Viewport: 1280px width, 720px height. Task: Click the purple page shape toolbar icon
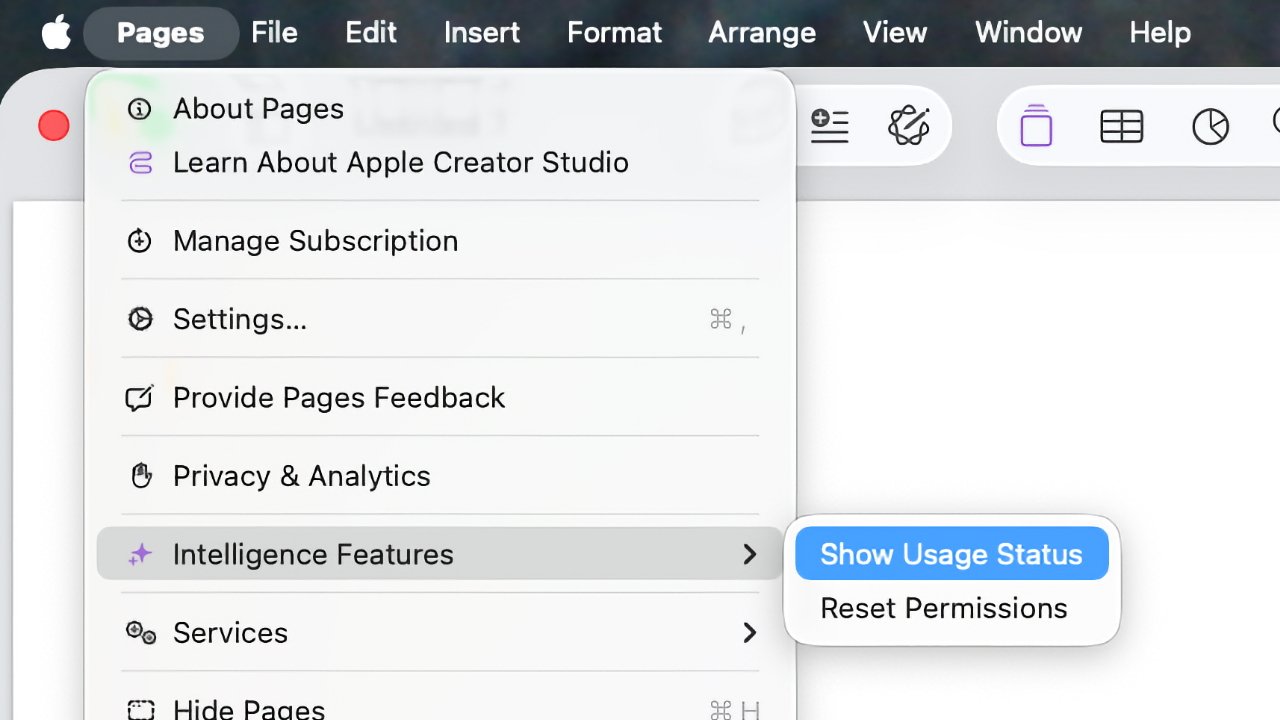pos(1036,127)
